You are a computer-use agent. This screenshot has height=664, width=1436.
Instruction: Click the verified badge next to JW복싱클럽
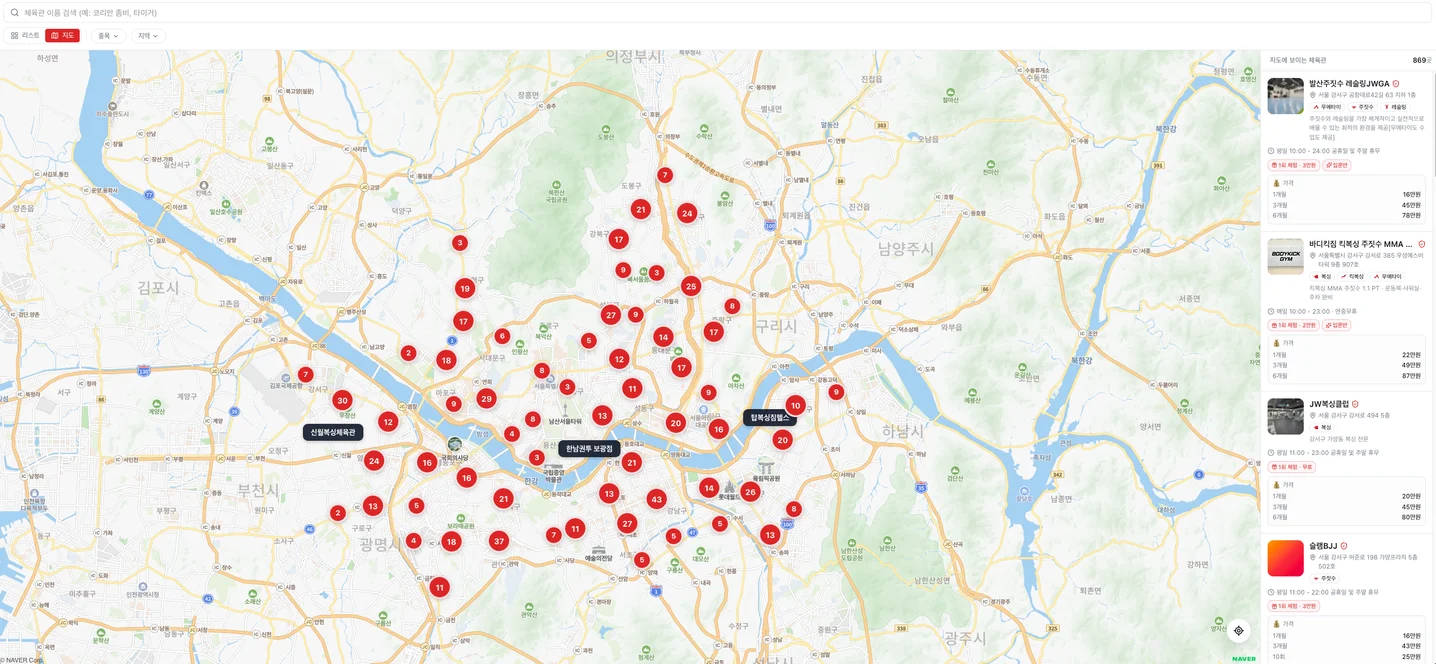tap(1355, 404)
